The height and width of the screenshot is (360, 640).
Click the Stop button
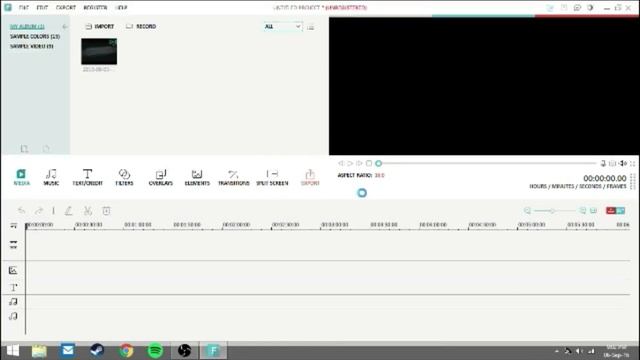369,163
